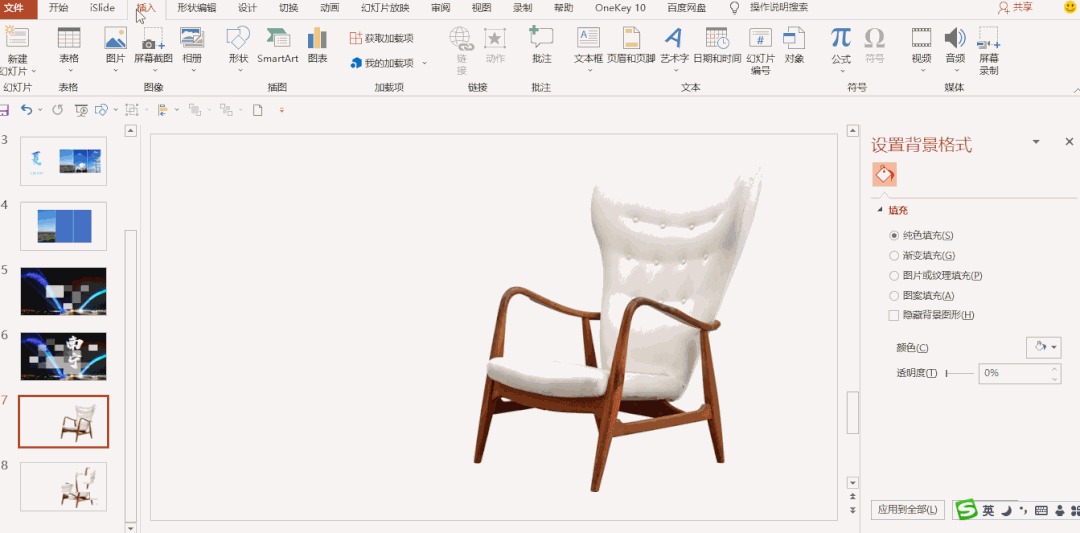Select slide 5 thumbnail in panel
The image size is (1080, 533).
click(x=63, y=291)
